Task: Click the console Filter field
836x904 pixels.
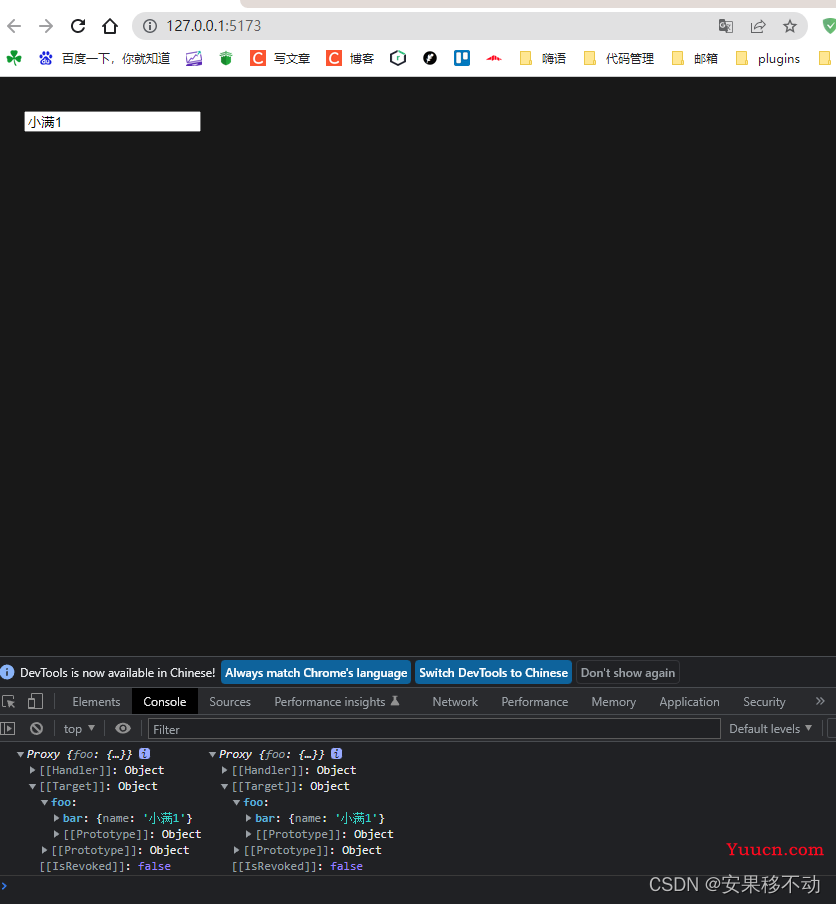Action: tap(434, 729)
